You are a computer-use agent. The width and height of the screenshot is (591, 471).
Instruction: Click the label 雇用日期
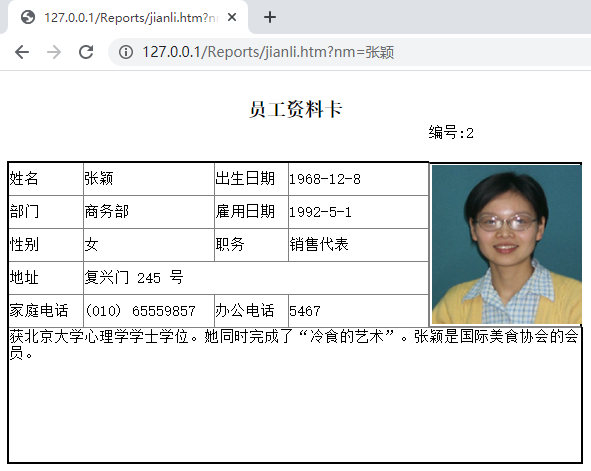(245, 211)
